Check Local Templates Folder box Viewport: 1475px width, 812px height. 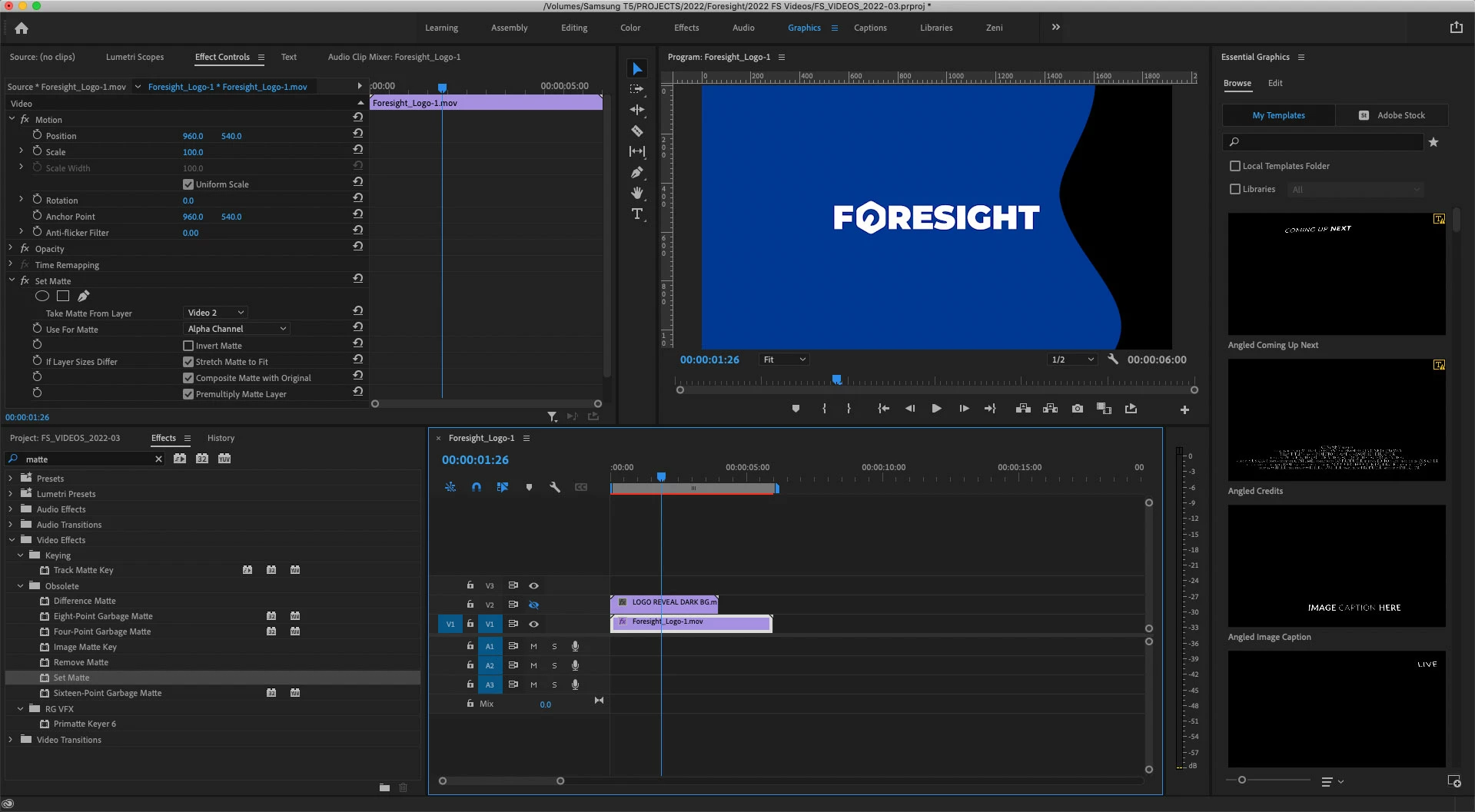click(x=1235, y=166)
